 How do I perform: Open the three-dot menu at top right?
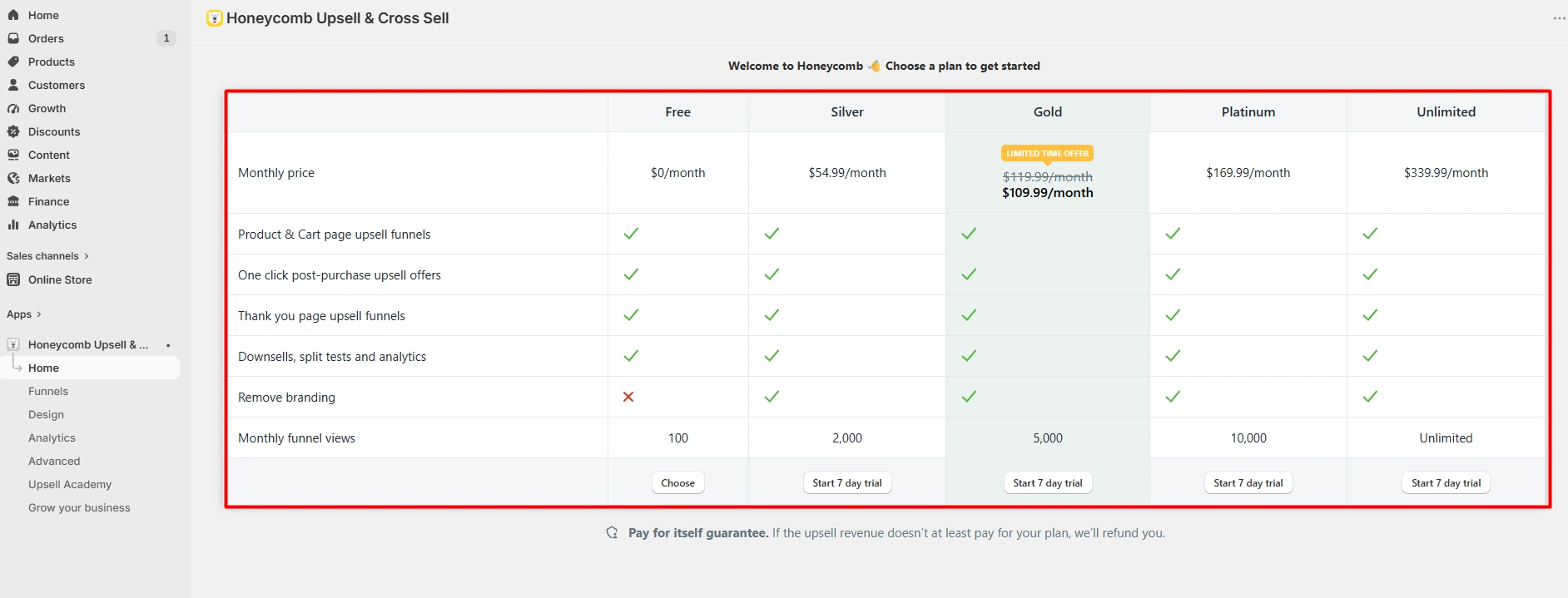(1559, 18)
